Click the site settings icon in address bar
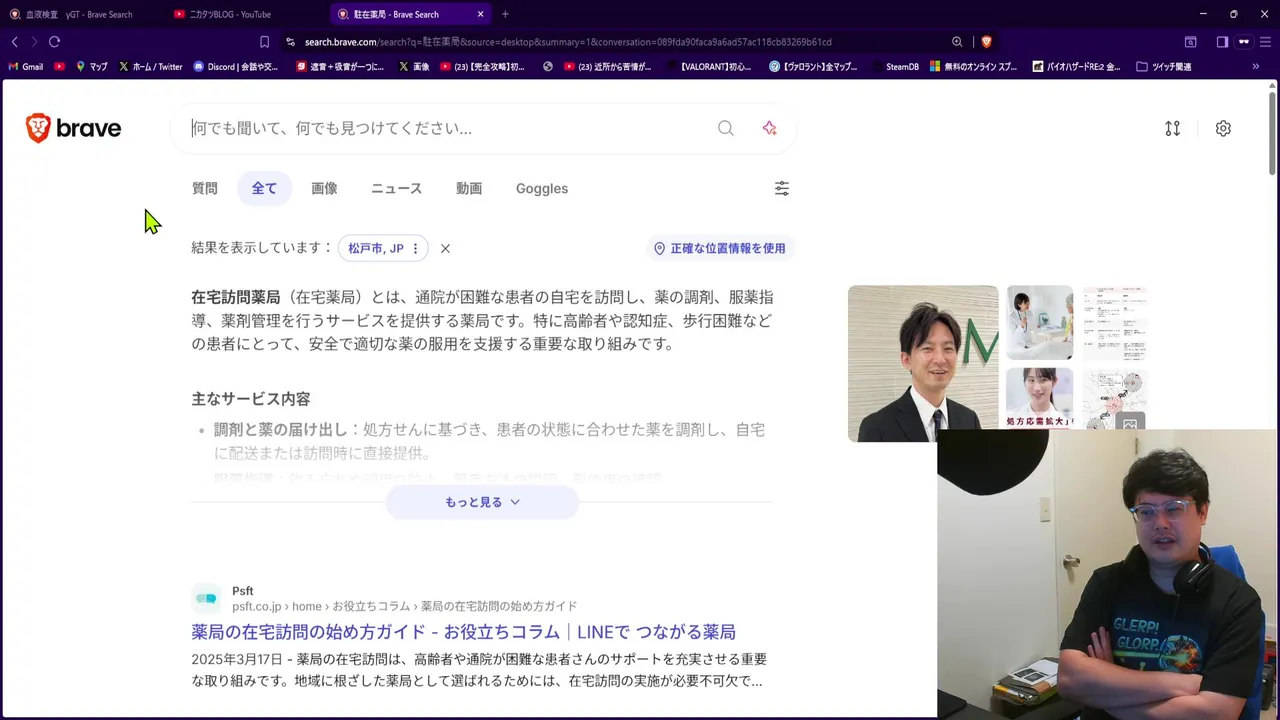Viewport: 1280px width, 720px height. tap(290, 42)
